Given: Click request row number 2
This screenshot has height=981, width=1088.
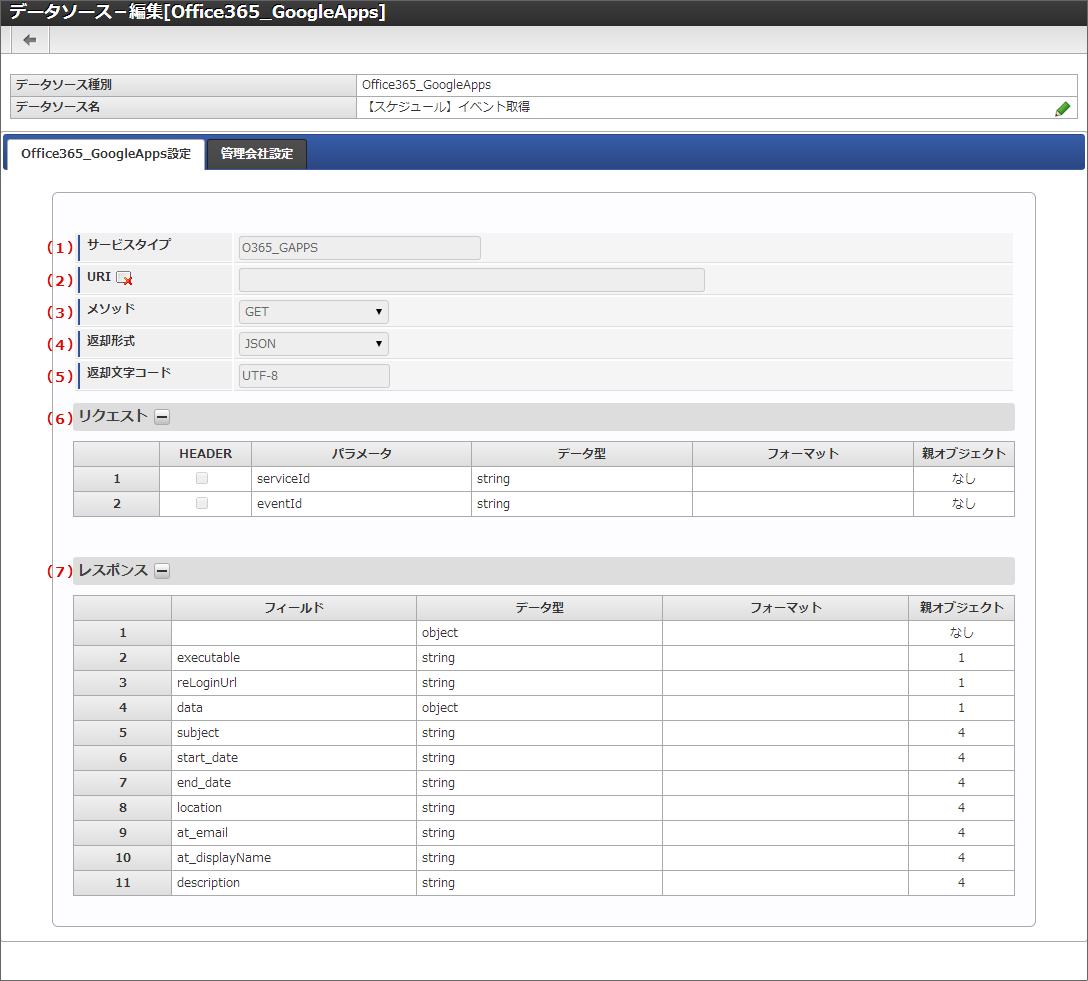Looking at the screenshot, I should pyautogui.click(x=117, y=504).
